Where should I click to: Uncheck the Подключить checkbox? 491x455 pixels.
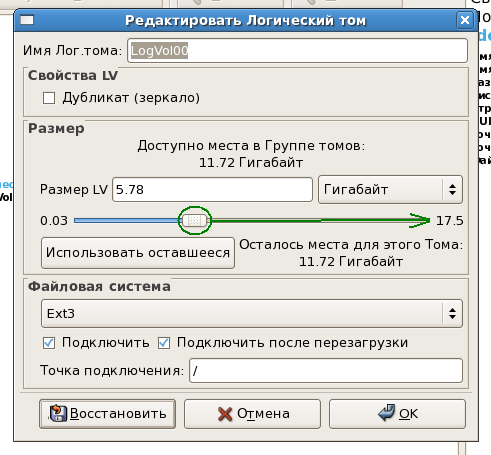coord(49,343)
